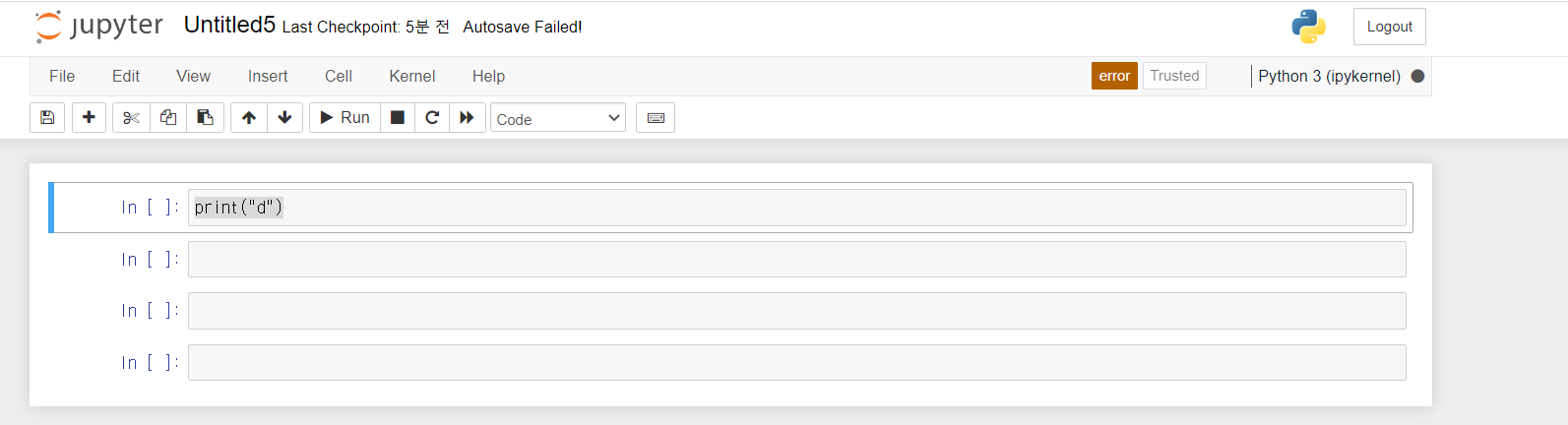1568x425 pixels.
Task: Open the Kernel menu
Action: pyautogui.click(x=411, y=77)
